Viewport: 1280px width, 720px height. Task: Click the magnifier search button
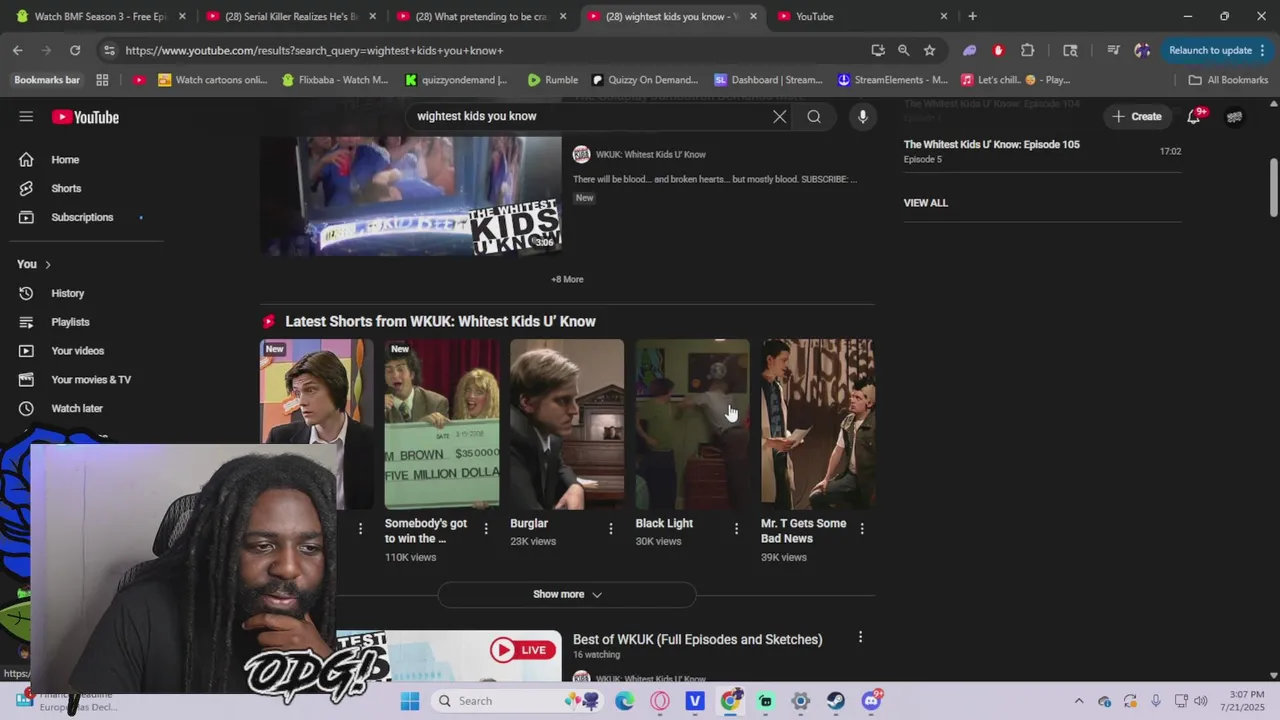pos(814,117)
